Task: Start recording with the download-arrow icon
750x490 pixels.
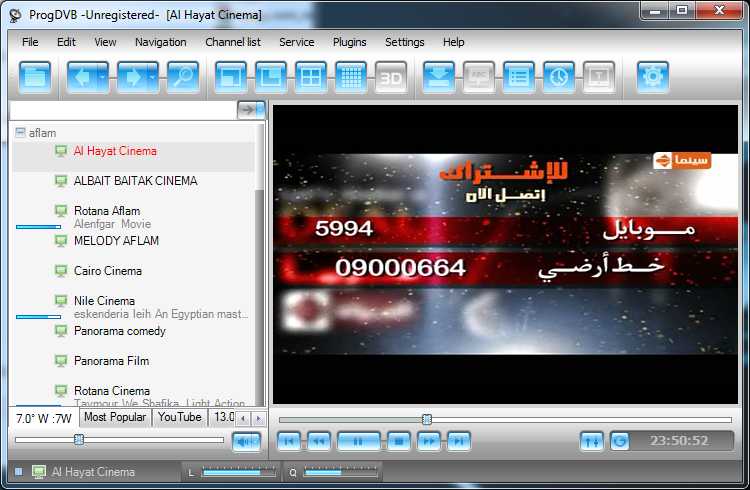Action: coord(439,77)
